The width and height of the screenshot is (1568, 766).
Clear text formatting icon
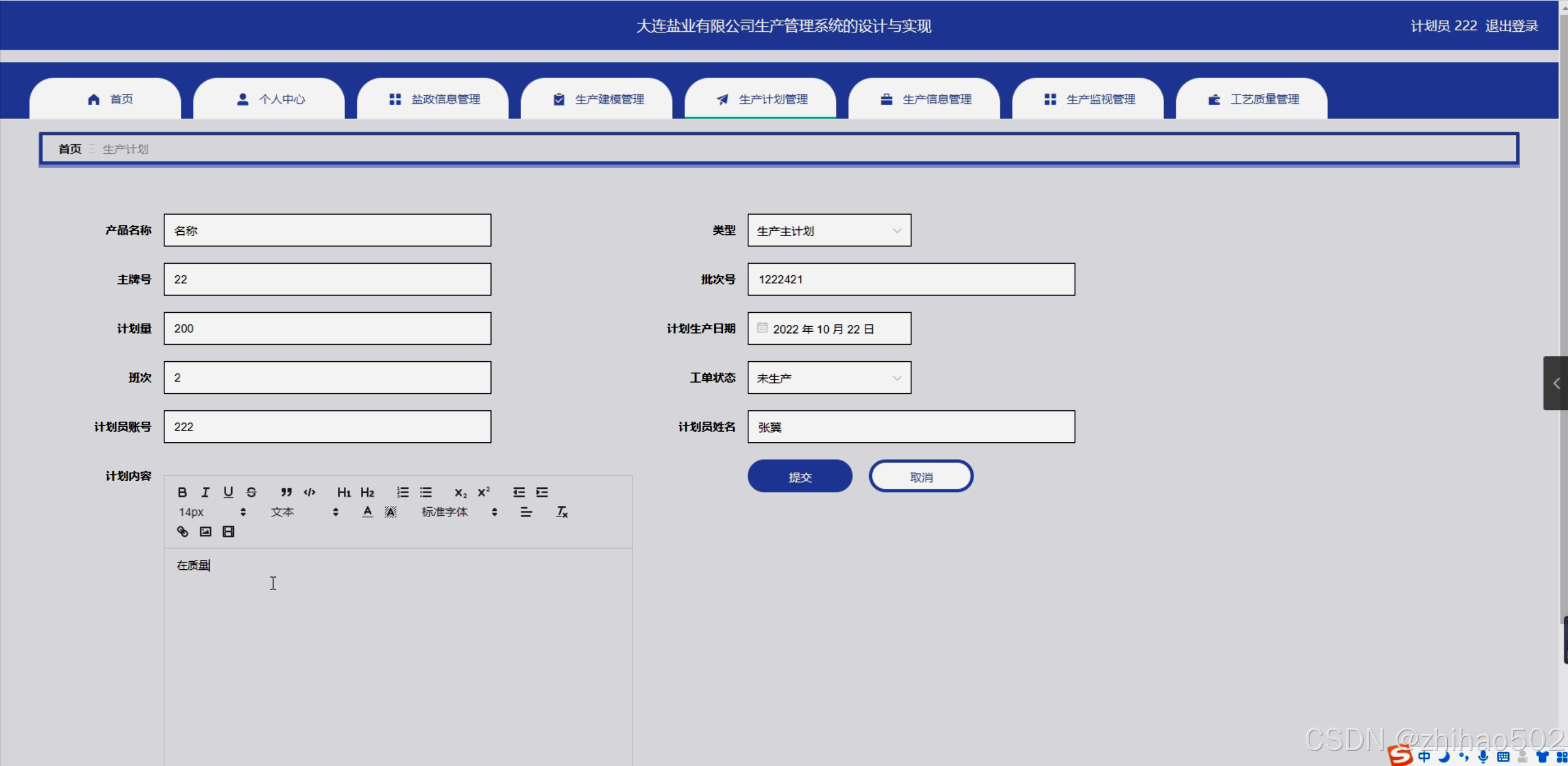coord(561,511)
